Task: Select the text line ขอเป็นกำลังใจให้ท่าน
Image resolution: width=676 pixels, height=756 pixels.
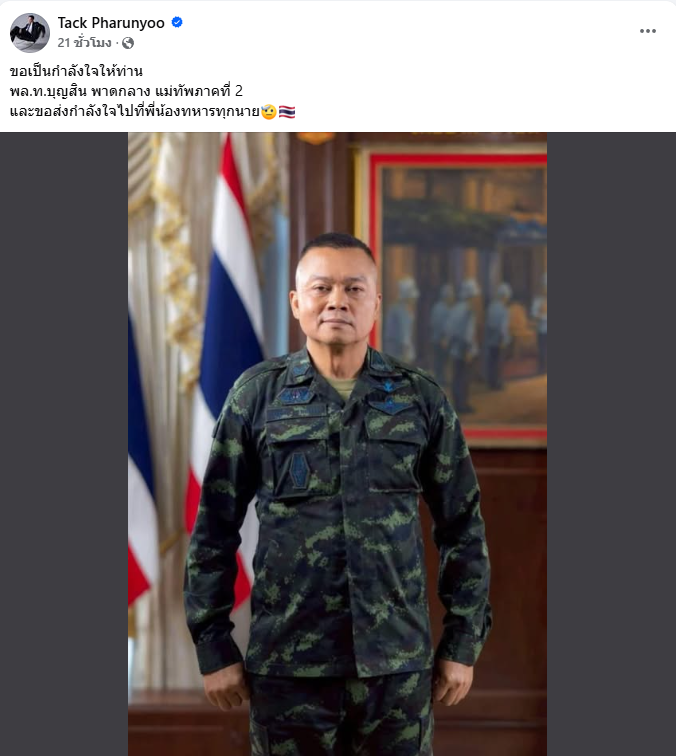Action: click(76, 71)
